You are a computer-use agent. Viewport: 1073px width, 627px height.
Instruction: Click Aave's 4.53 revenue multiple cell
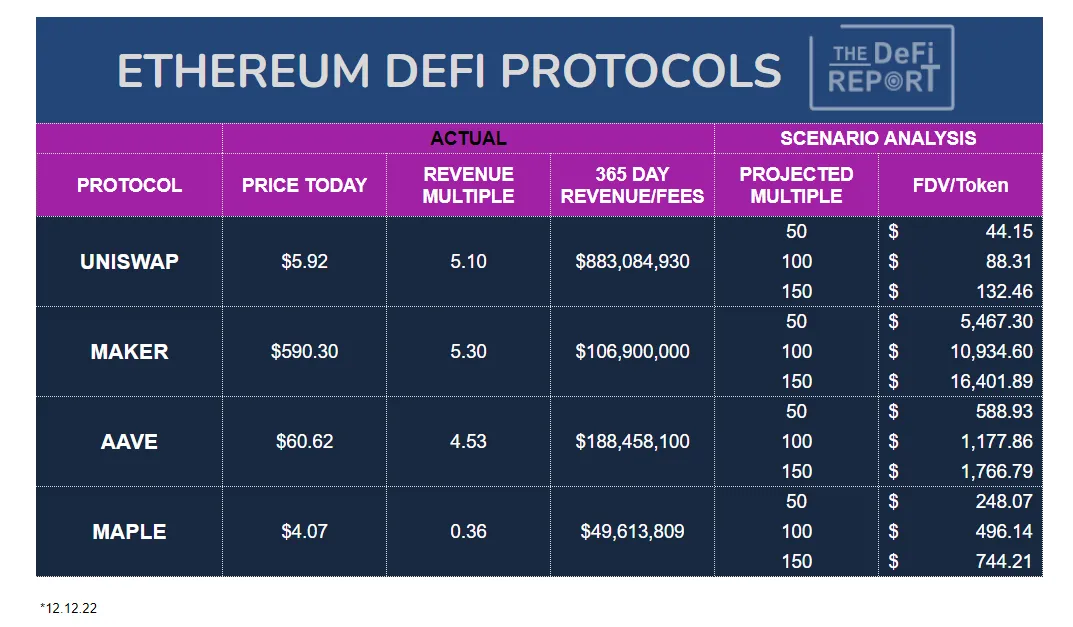pyautogui.click(x=468, y=442)
